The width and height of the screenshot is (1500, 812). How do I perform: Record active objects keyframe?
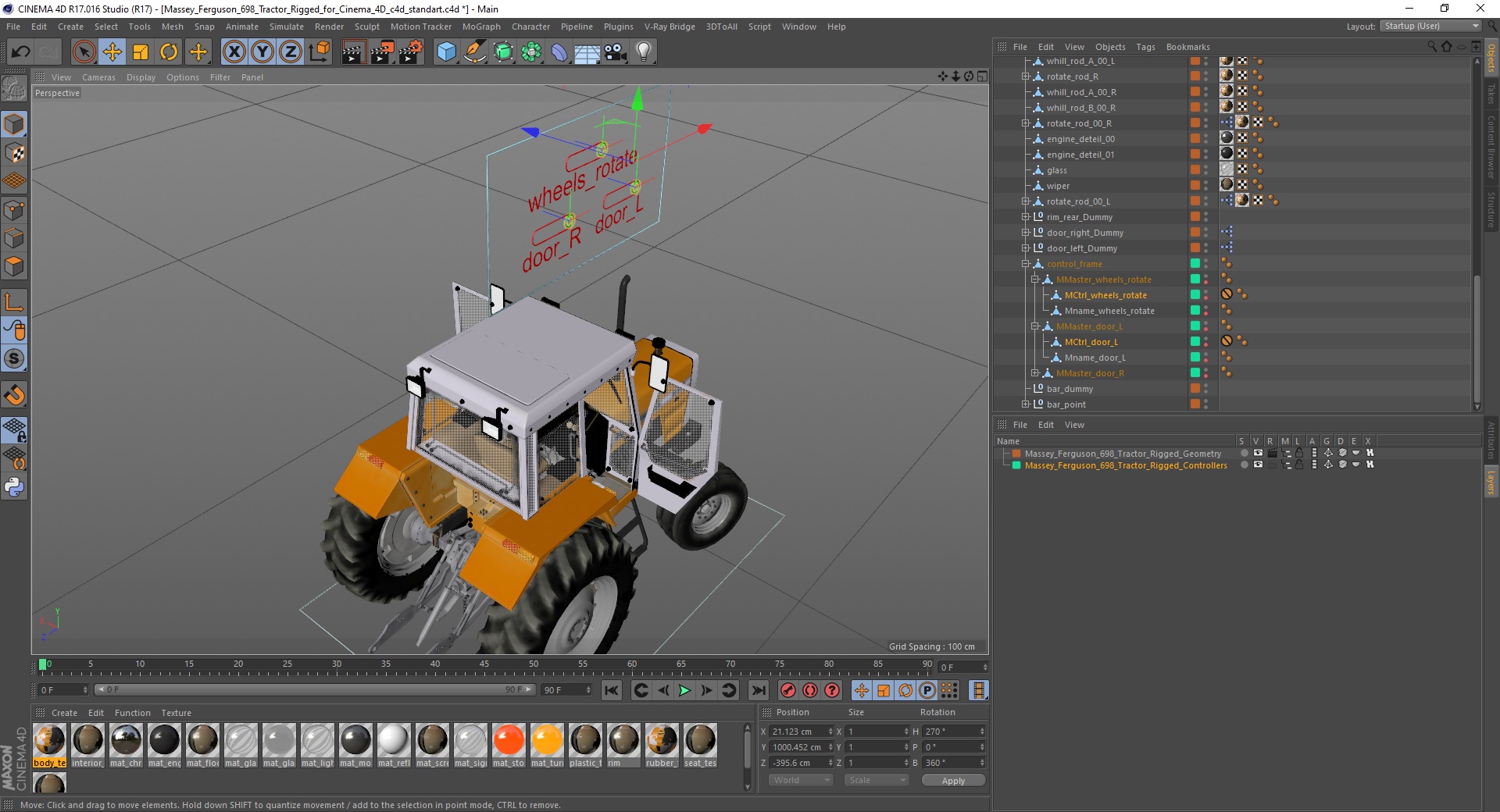pos(788,690)
